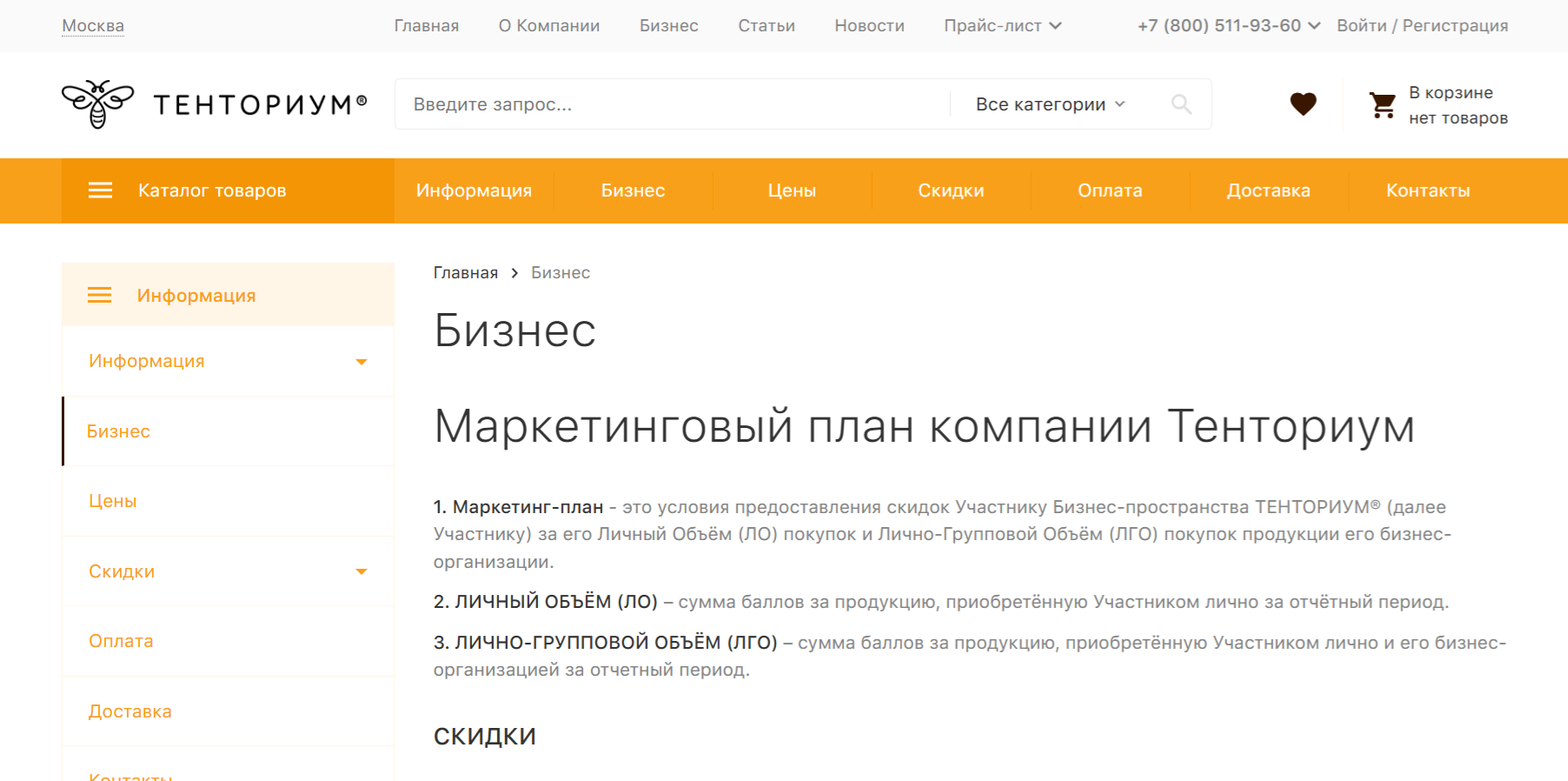The width and height of the screenshot is (1568, 781).
Task: Open Прайс-лист in top menu
Action: (993, 26)
